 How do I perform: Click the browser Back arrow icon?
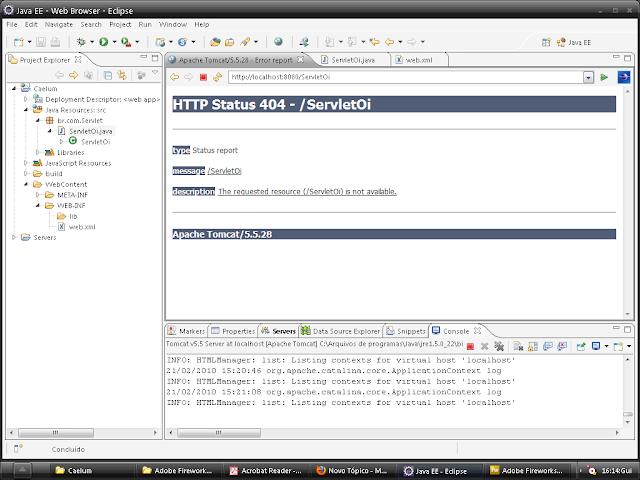point(174,77)
